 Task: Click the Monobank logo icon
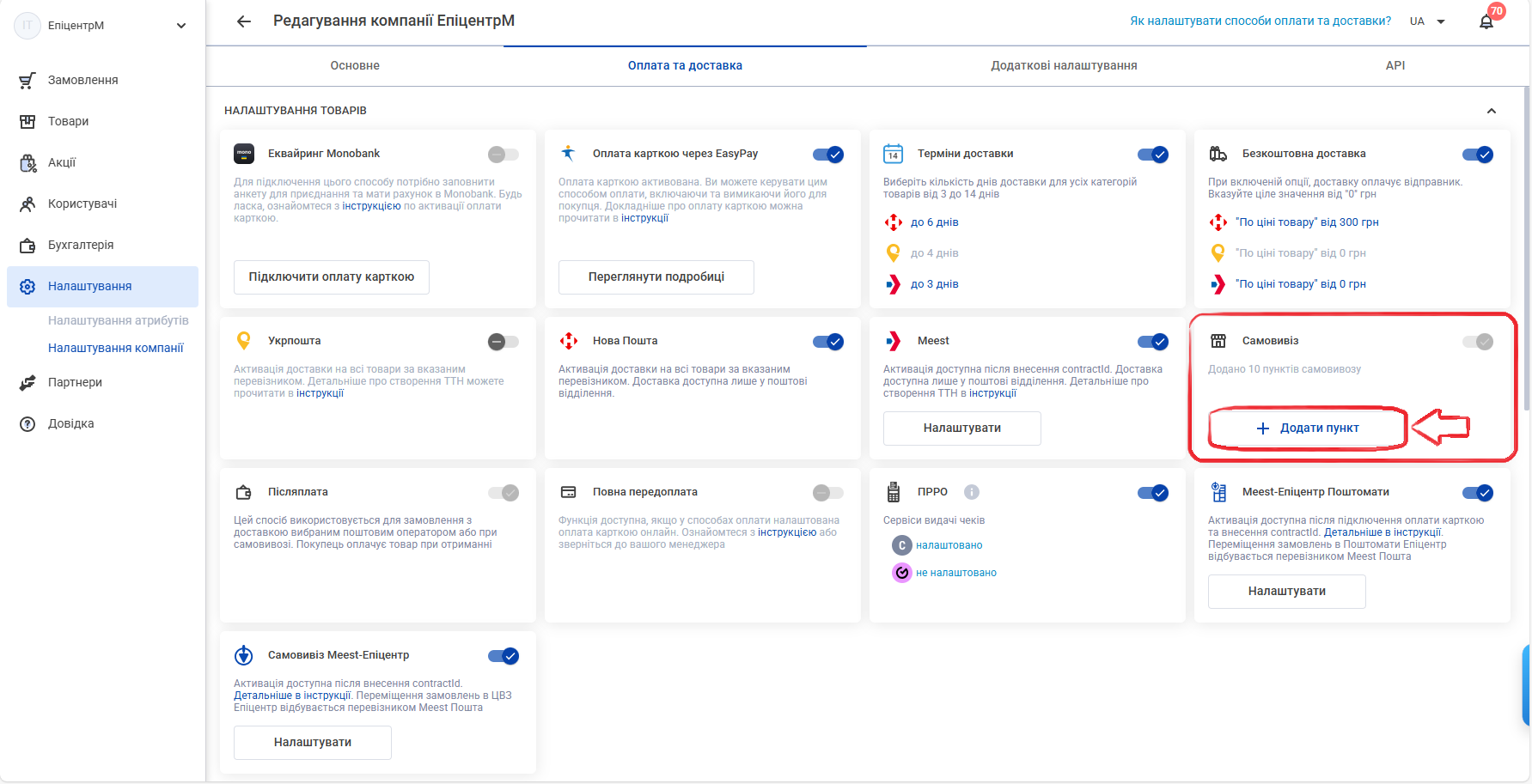(x=244, y=154)
